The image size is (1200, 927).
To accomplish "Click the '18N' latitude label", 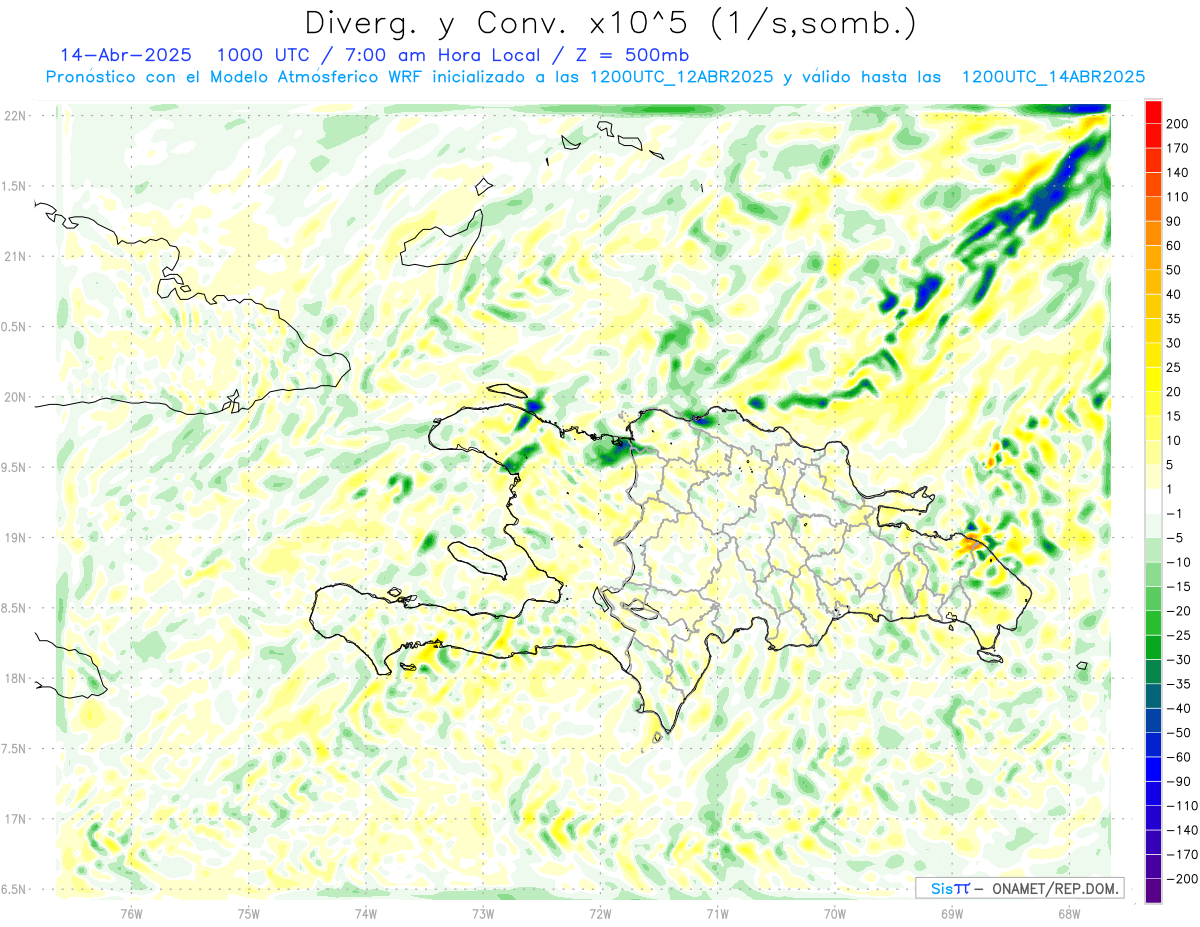I will point(15,678).
